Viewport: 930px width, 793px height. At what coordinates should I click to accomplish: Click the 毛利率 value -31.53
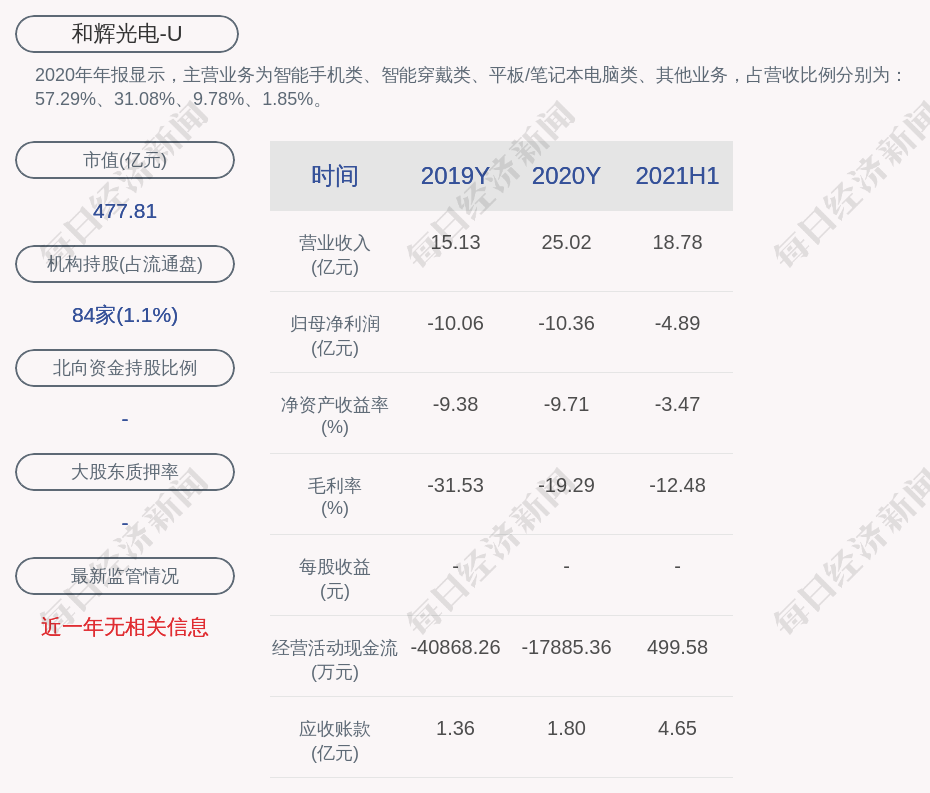(x=455, y=485)
